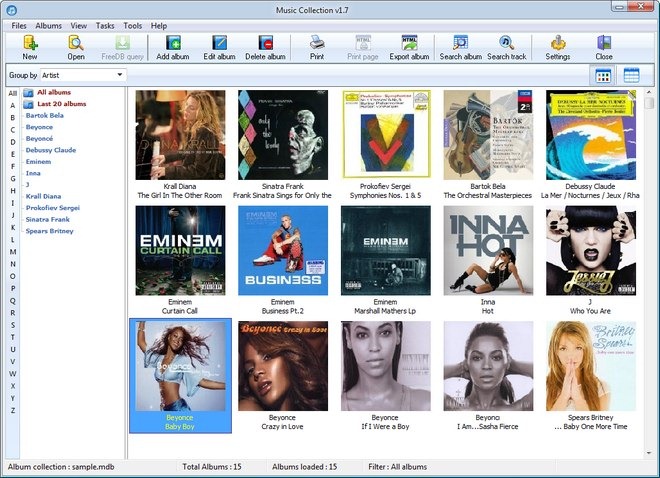
Task: Click the Delete album toolbar icon
Action: (x=266, y=47)
